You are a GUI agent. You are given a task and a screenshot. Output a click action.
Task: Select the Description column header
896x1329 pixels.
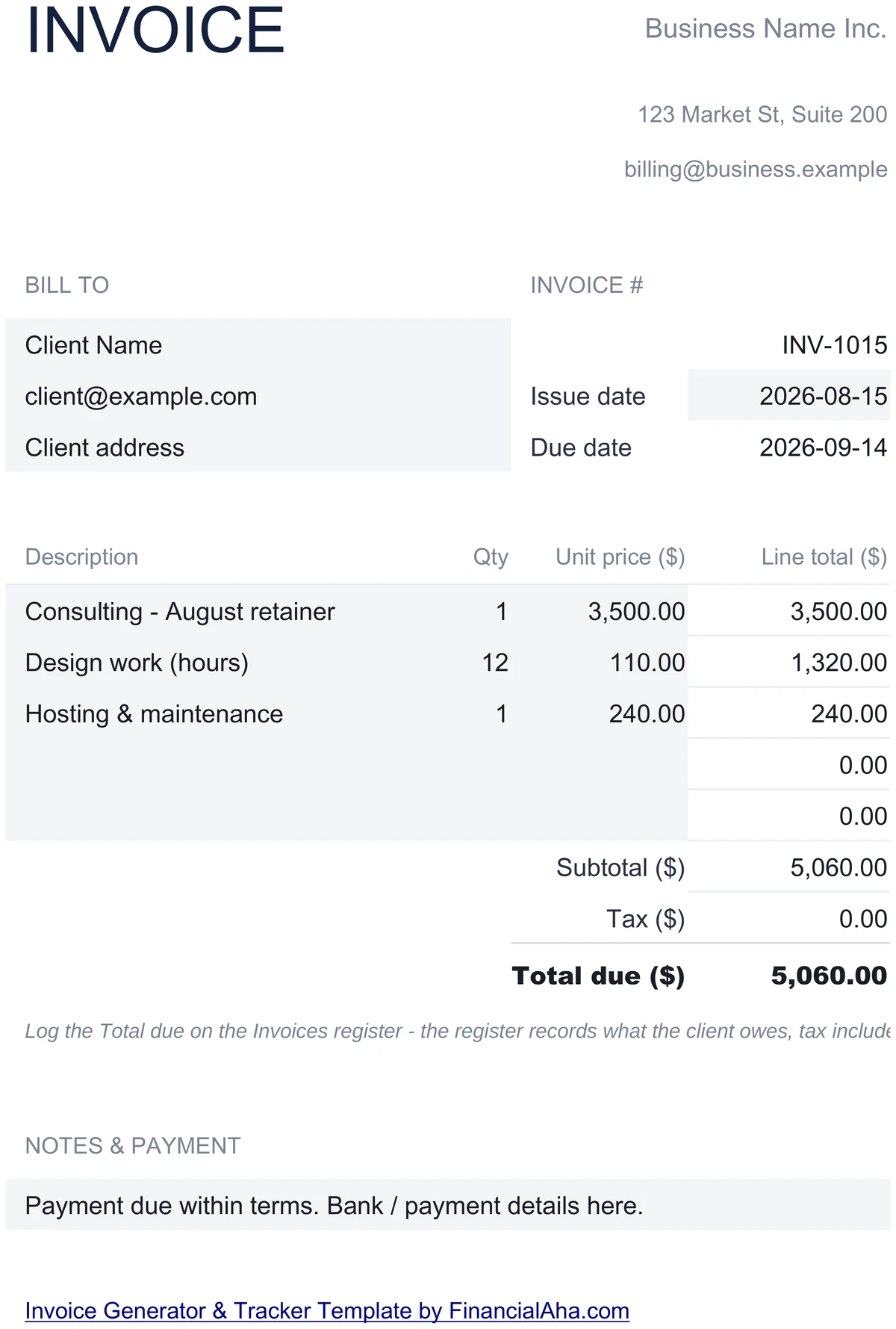click(81, 557)
